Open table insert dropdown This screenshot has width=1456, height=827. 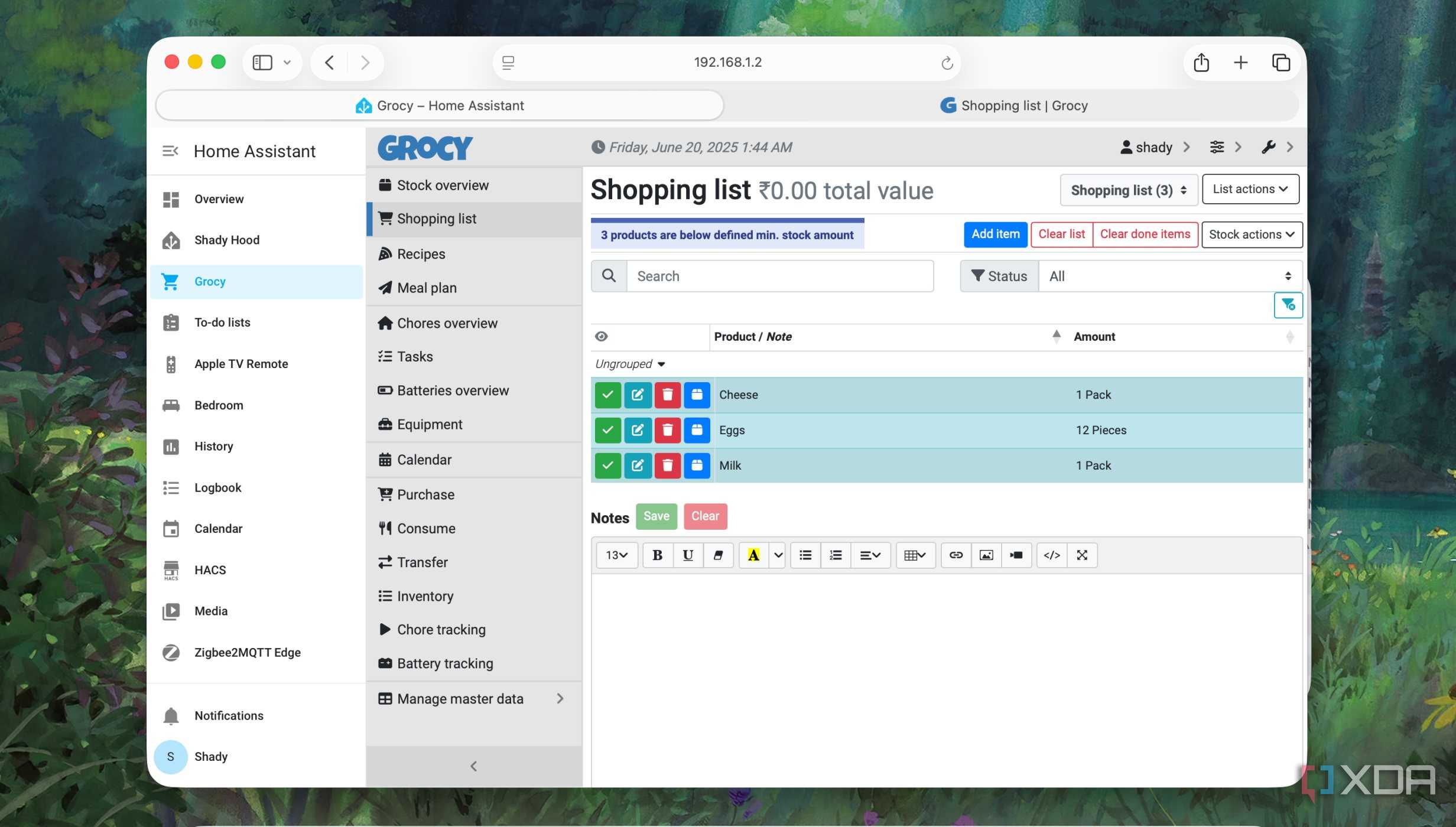tap(915, 555)
